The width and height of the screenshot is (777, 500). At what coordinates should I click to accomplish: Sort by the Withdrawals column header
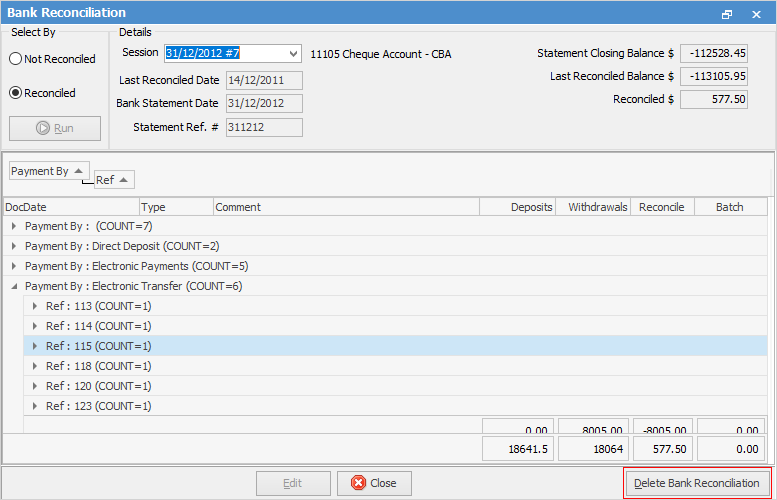[x=594, y=207]
